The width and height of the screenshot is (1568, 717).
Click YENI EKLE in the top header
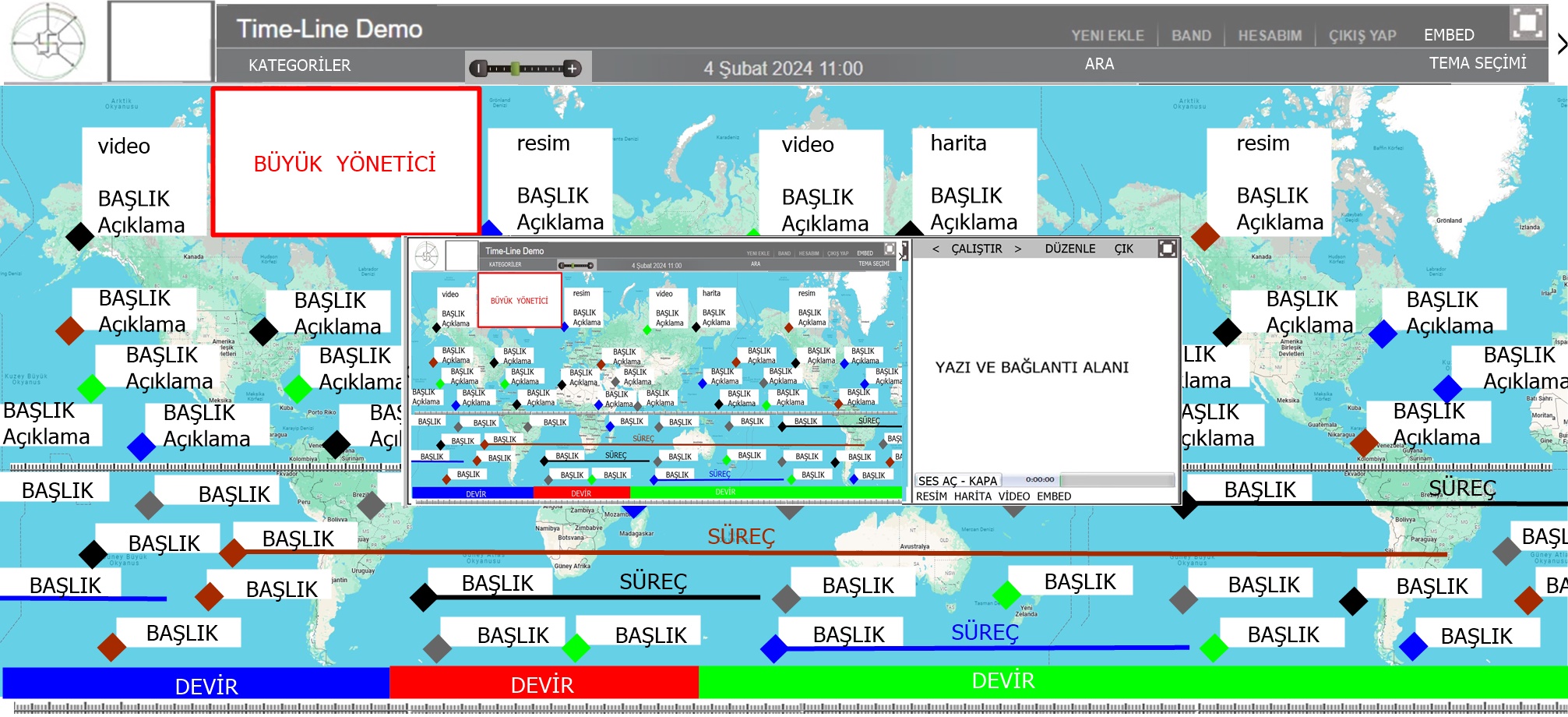click(x=1107, y=36)
